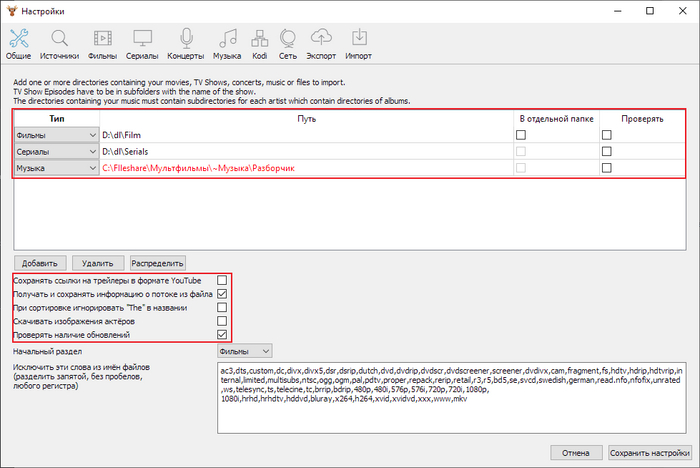This screenshot has height=468, width=700.
Task: Open the Сеть network icon
Action: (288, 42)
